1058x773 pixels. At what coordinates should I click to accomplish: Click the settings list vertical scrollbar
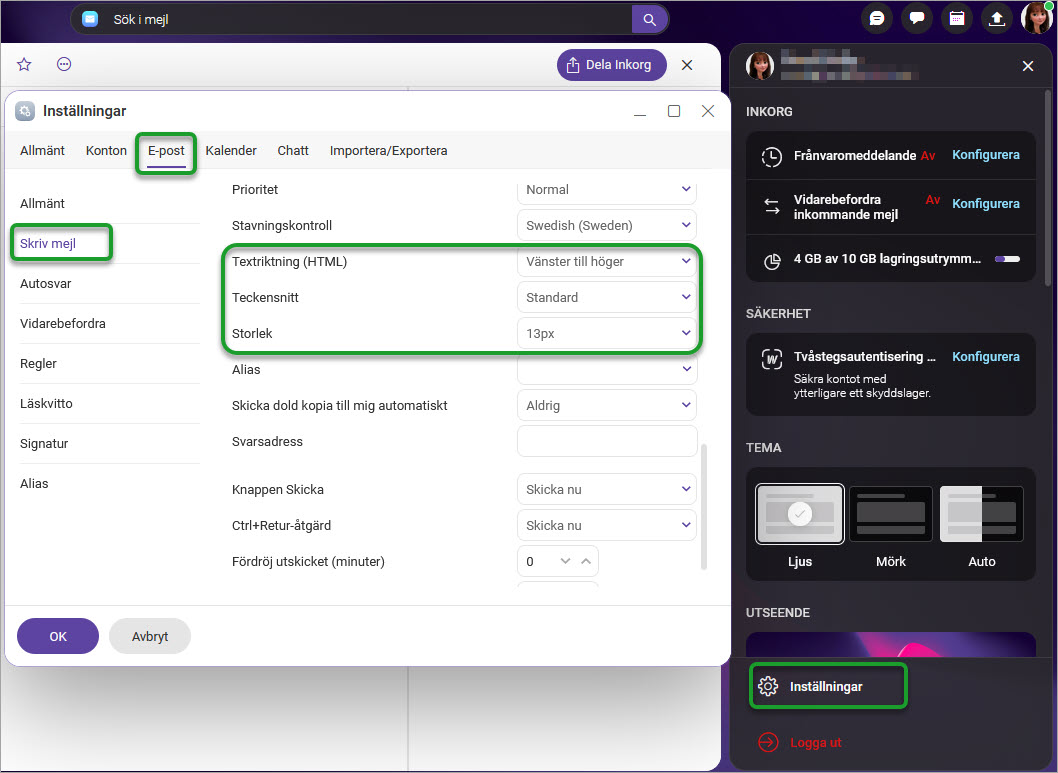click(x=705, y=506)
